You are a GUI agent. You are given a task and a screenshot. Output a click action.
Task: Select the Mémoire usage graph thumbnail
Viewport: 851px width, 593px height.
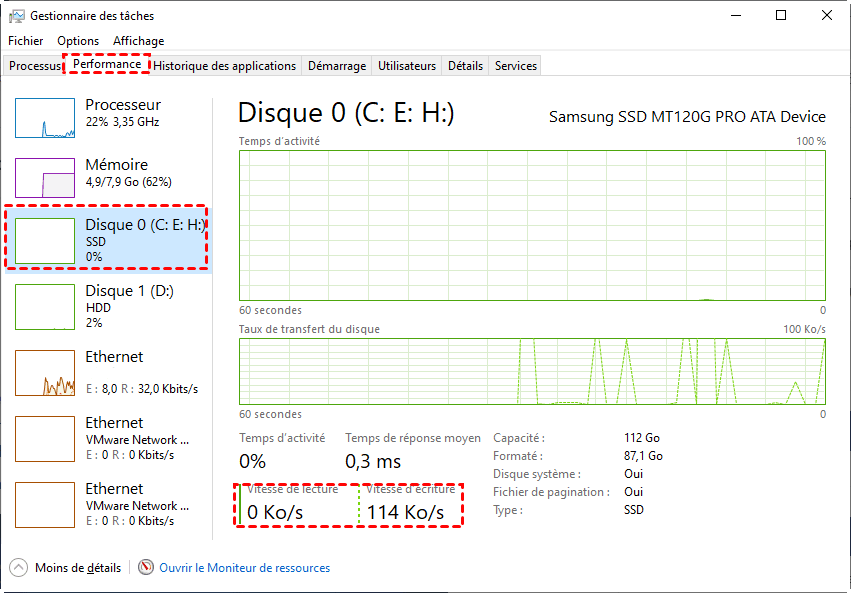point(45,178)
